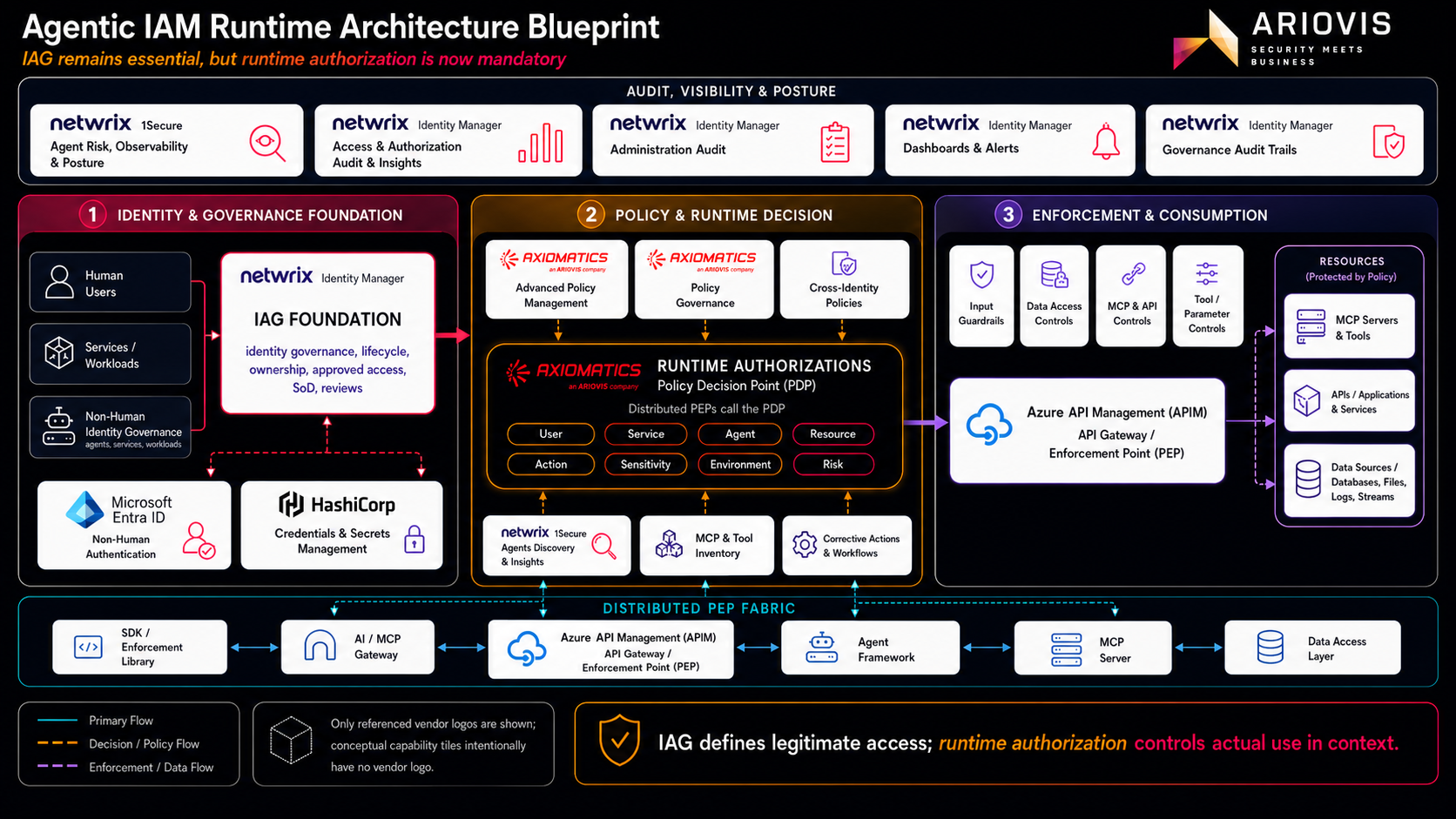
Task: Click the shield document icon in Governance Audit Trails
Action: [x=1388, y=142]
